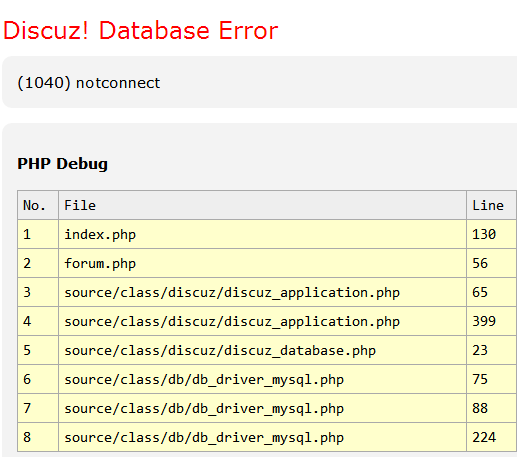Select discuz_application.php entry in row 3

(x=262, y=292)
